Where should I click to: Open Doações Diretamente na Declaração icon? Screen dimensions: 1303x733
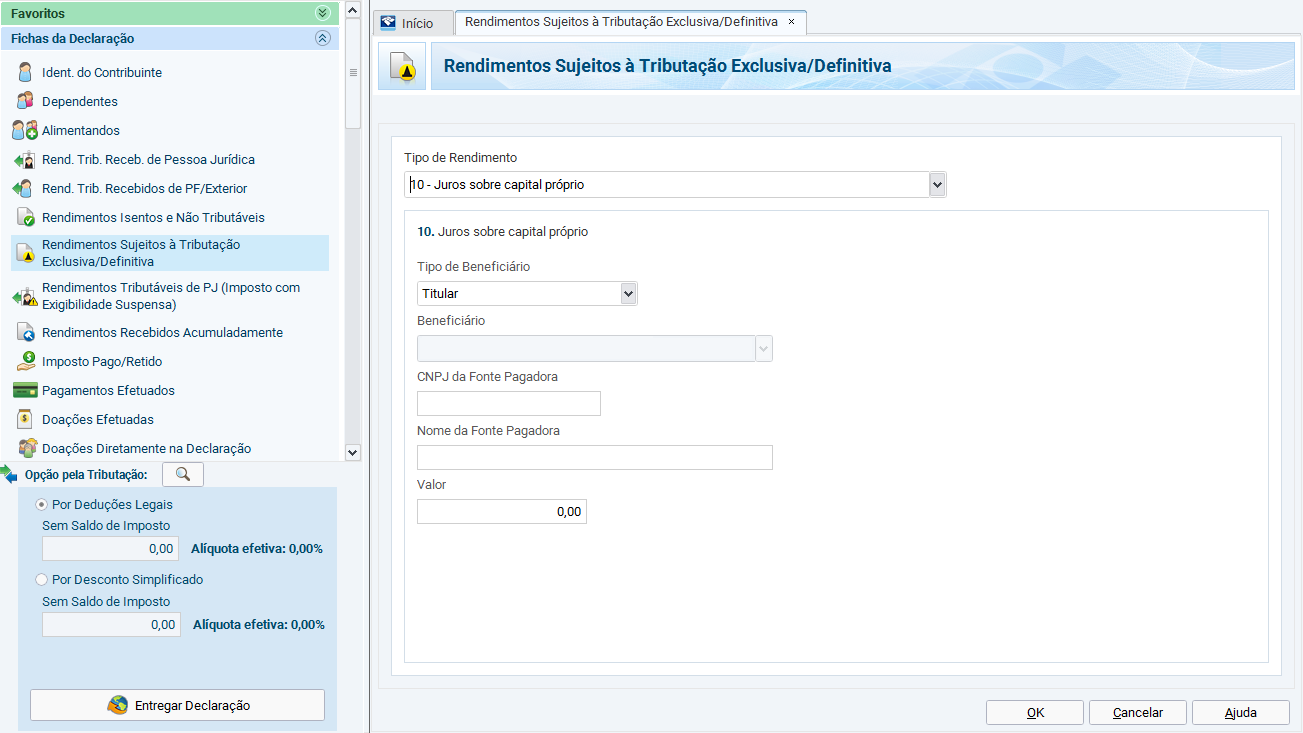(x=27, y=448)
